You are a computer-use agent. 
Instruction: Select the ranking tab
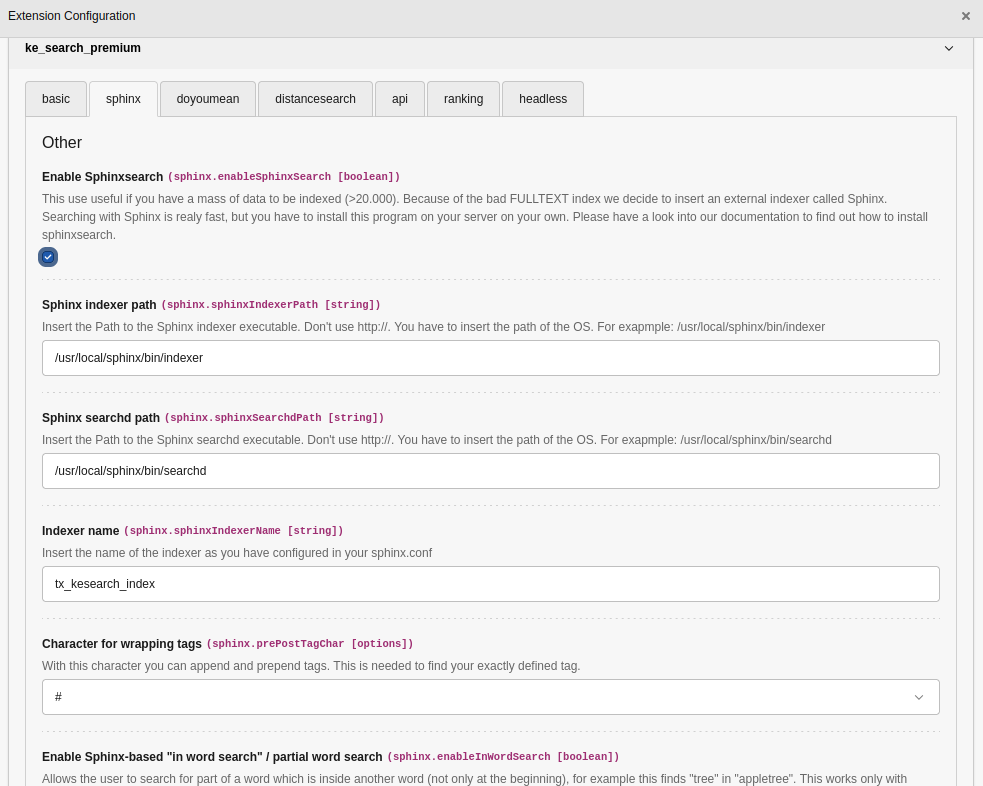463,98
